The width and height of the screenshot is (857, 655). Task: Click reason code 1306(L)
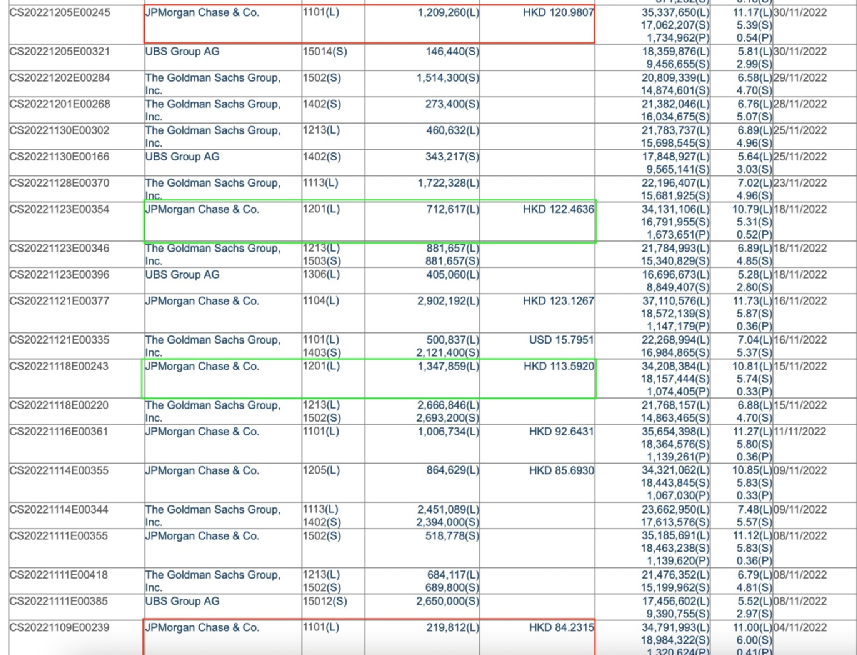[x=321, y=274]
